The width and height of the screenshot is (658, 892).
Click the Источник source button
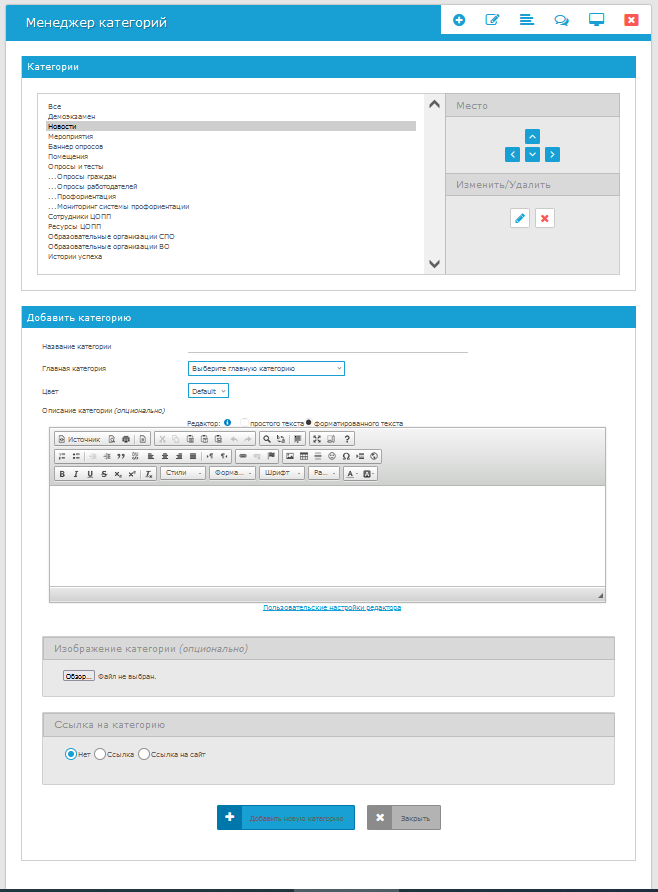79,439
